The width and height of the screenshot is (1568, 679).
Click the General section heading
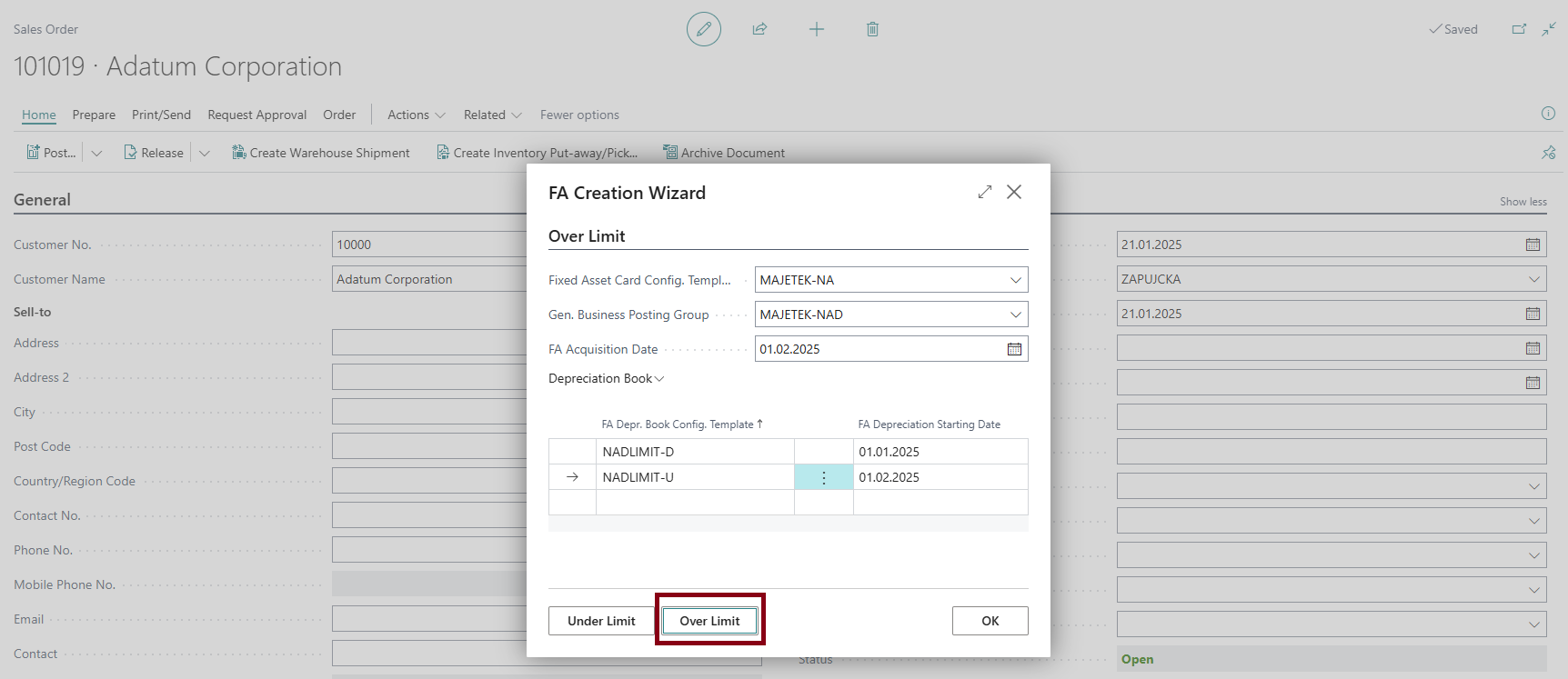pyautogui.click(x=42, y=200)
